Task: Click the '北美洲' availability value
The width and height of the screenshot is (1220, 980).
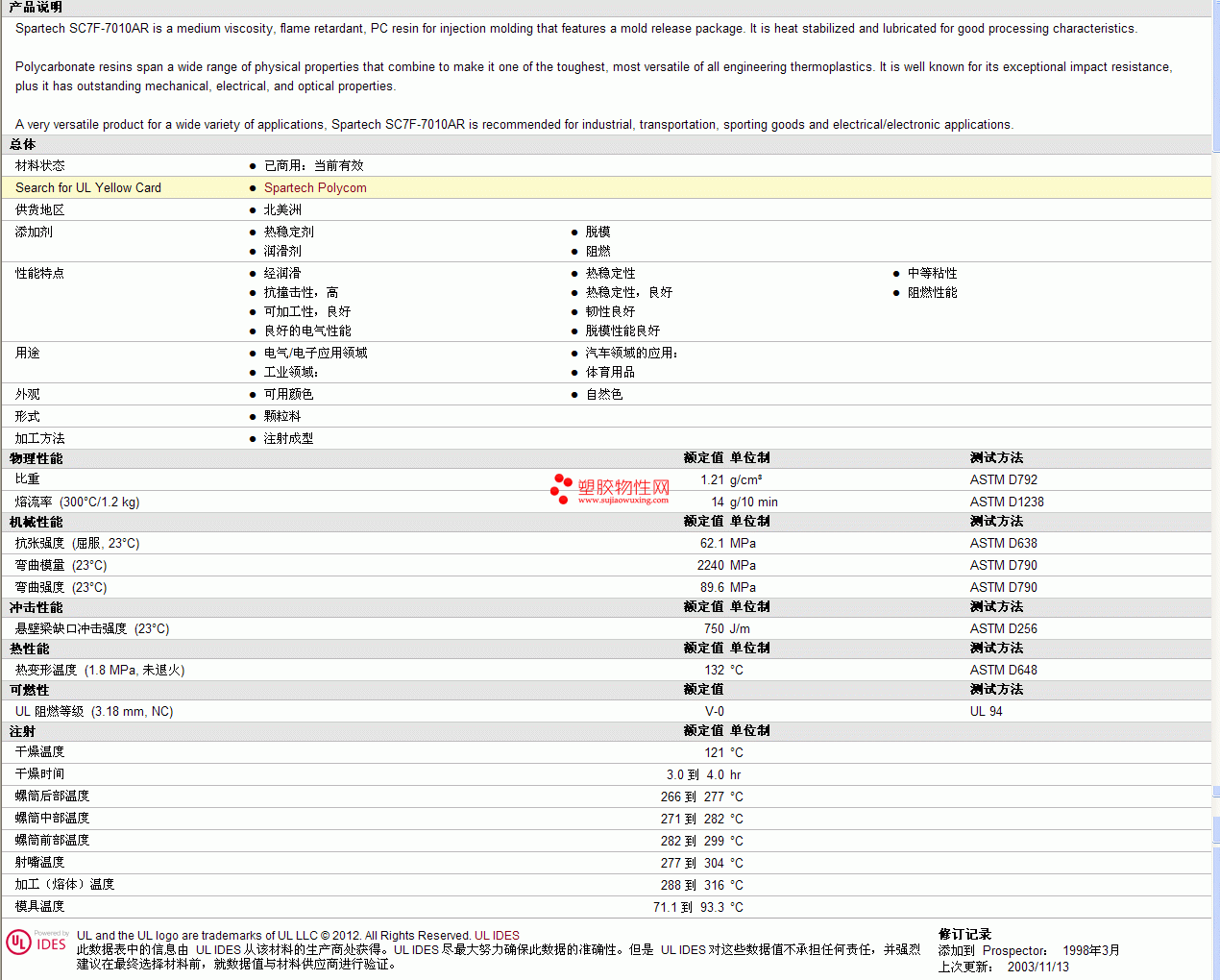Action: tap(282, 209)
